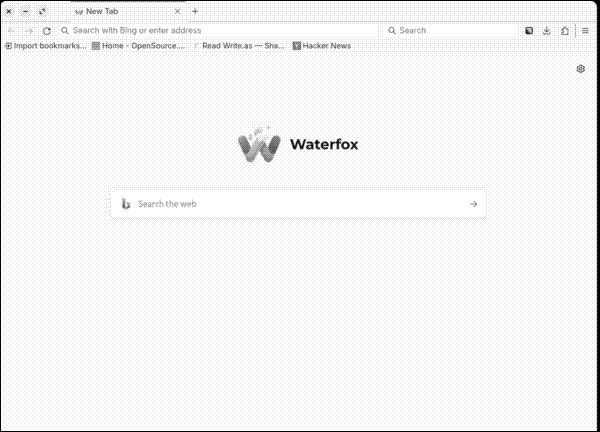Viewport: 600px width, 432px height.
Task: Click the Bing icon in search box
Action: click(x=126, y=204)
